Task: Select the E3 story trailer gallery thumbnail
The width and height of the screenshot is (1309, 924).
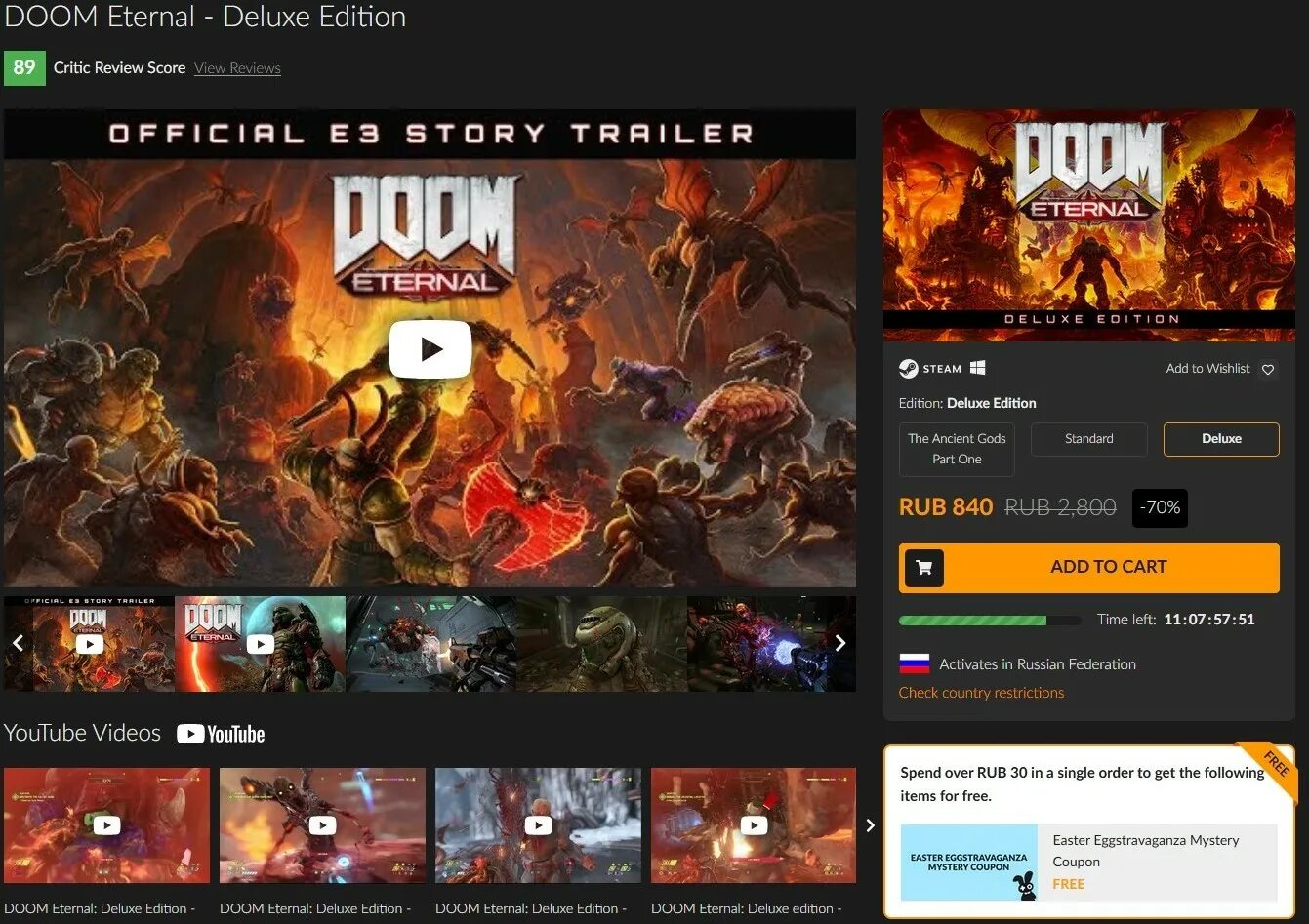Action: point(90,644)
